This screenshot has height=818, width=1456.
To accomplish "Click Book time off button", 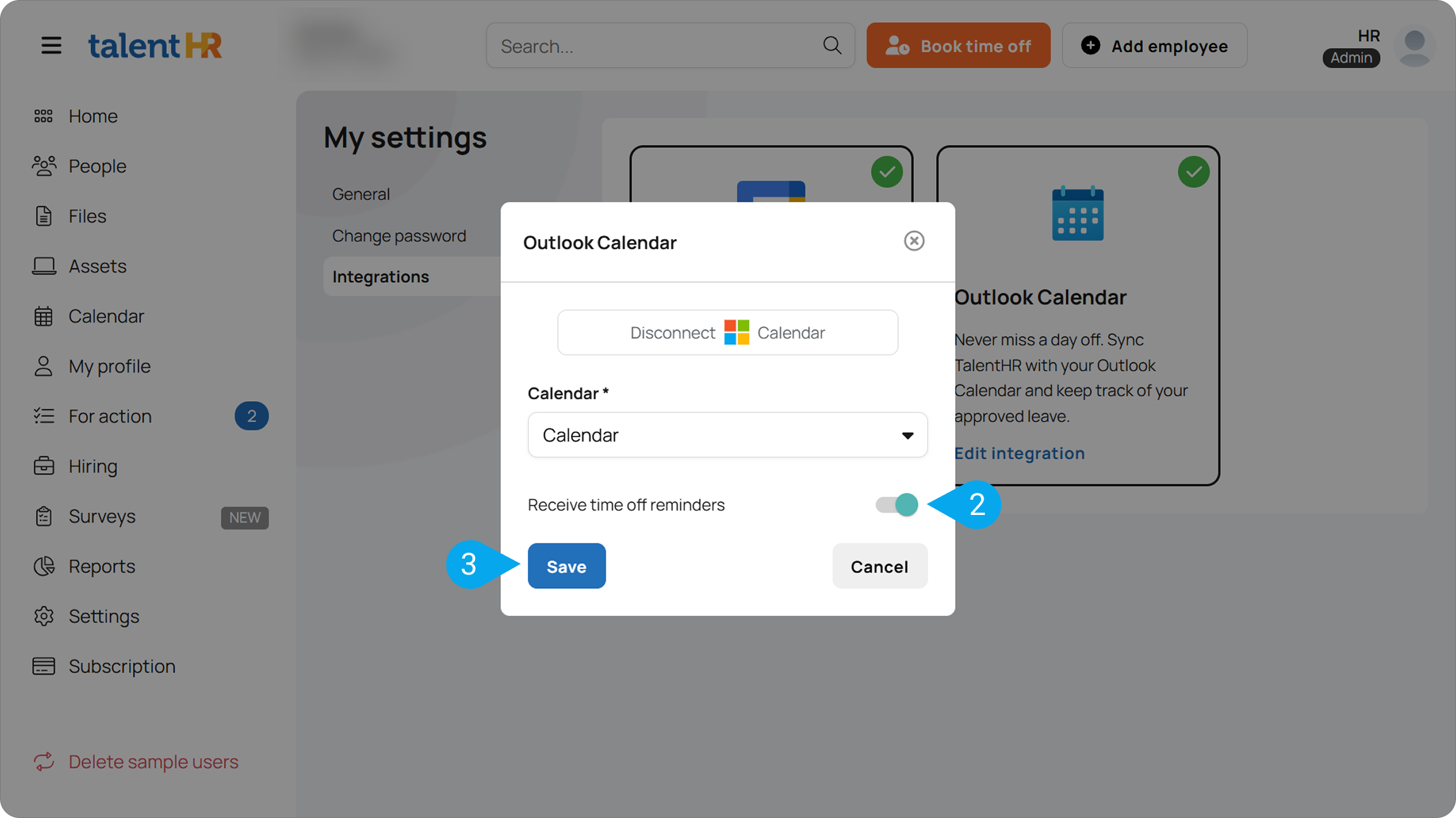I will (958, 46).
